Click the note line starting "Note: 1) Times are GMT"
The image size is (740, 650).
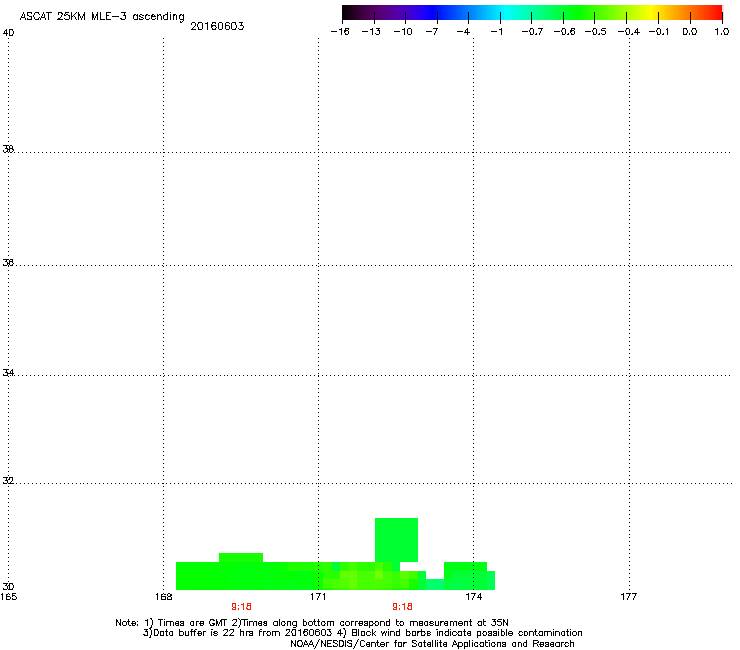click(312, 623)
